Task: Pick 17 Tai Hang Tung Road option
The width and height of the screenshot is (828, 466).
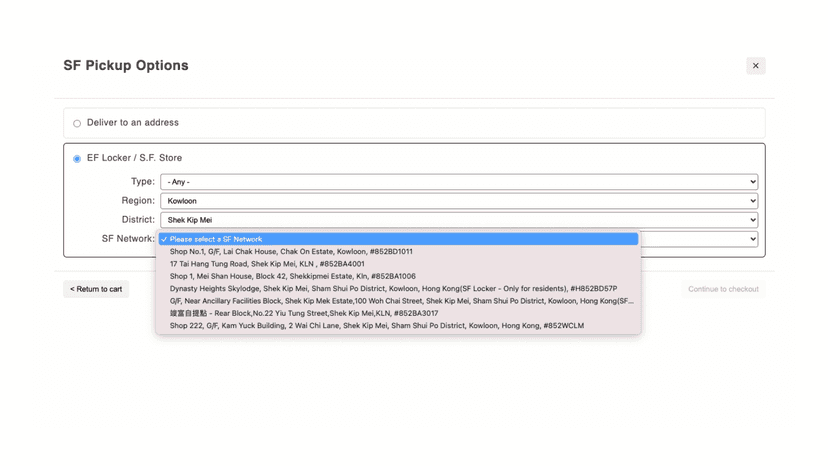Action: (398, 264)
